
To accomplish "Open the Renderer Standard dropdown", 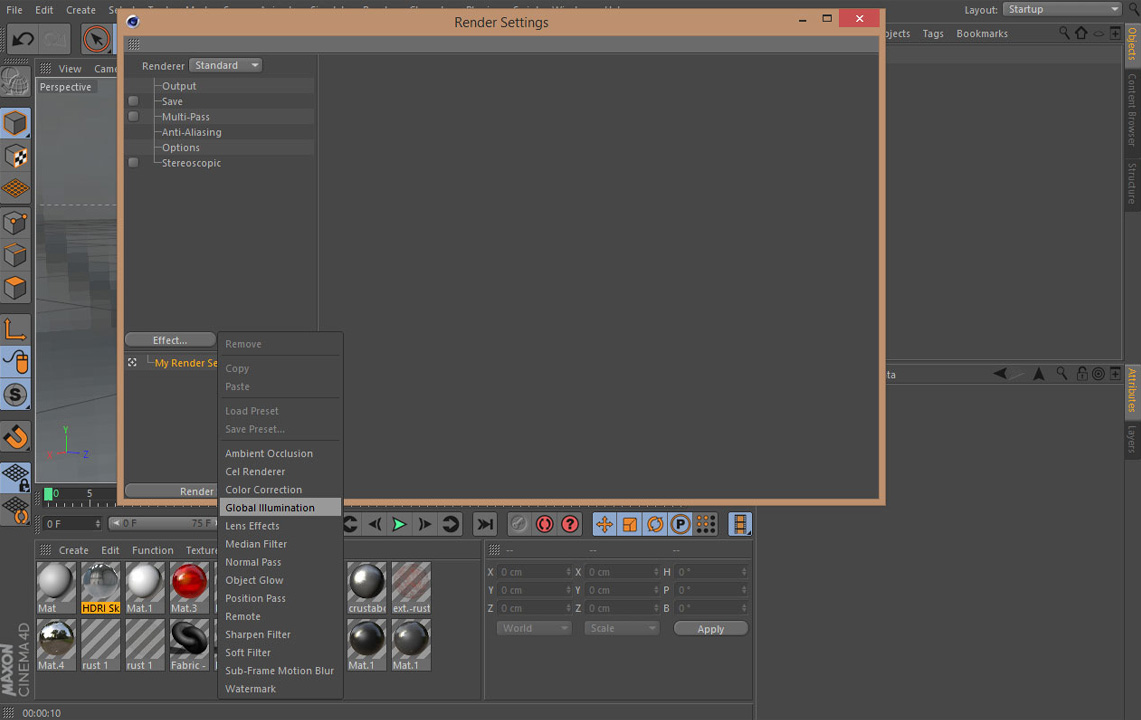I will tap(225, 64).
